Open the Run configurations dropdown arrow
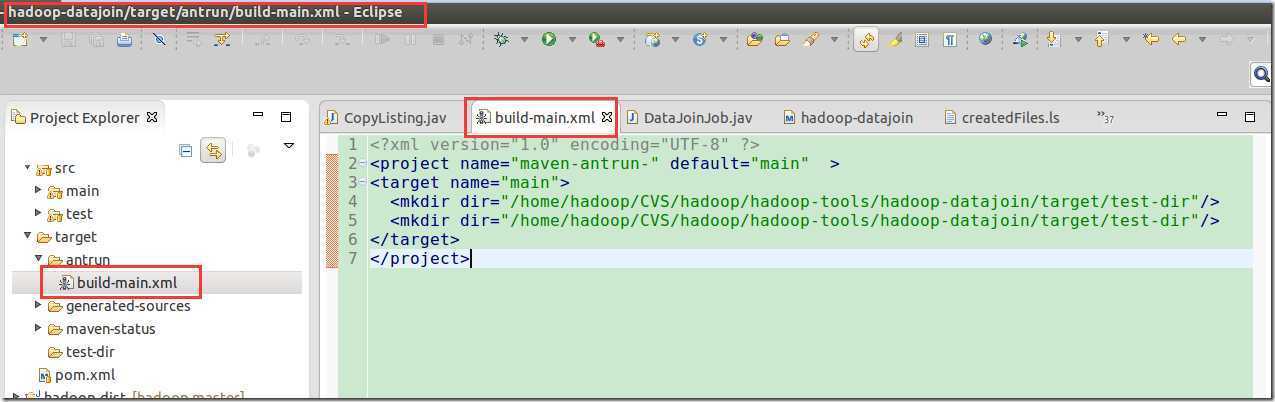This screenshot has height=402, width=1275. coord(572,40)
